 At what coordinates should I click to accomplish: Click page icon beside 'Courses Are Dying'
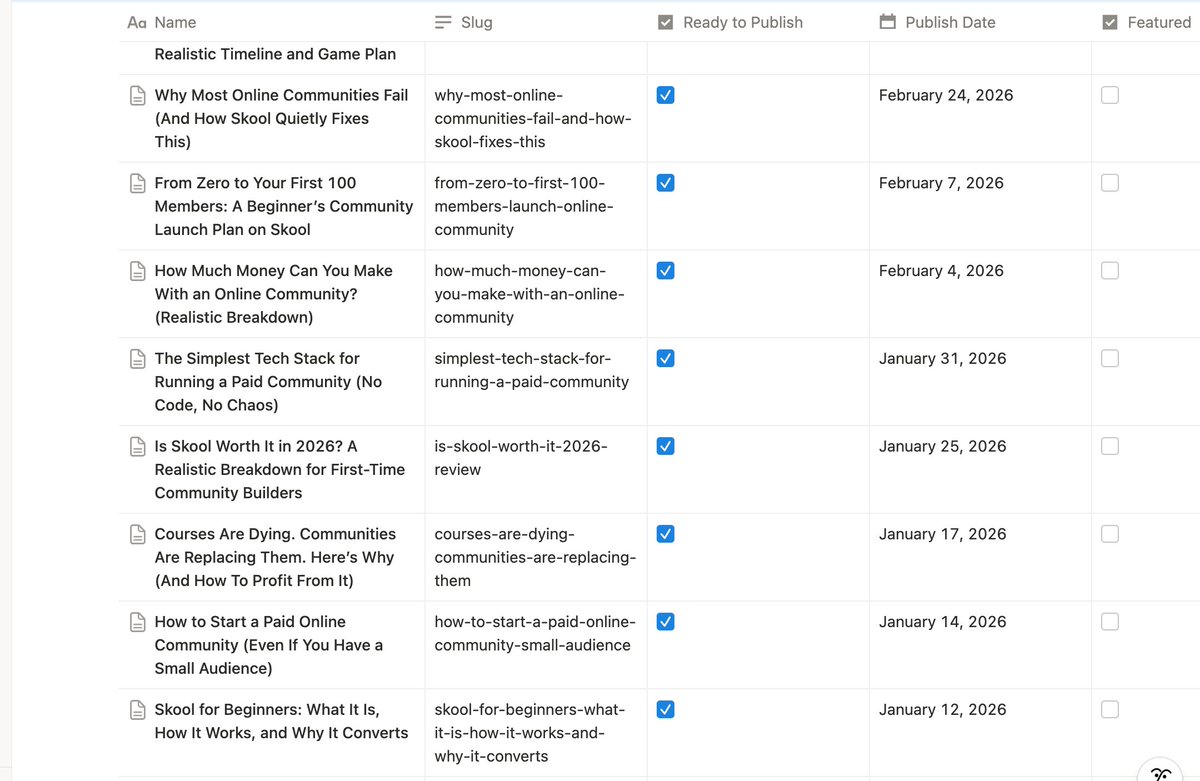coord(138,535)
